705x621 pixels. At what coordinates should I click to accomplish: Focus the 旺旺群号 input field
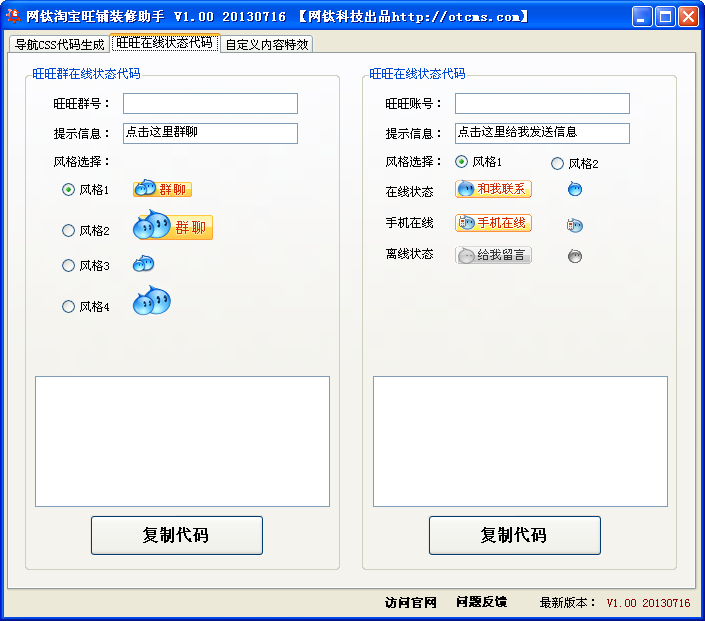point(210,103)
